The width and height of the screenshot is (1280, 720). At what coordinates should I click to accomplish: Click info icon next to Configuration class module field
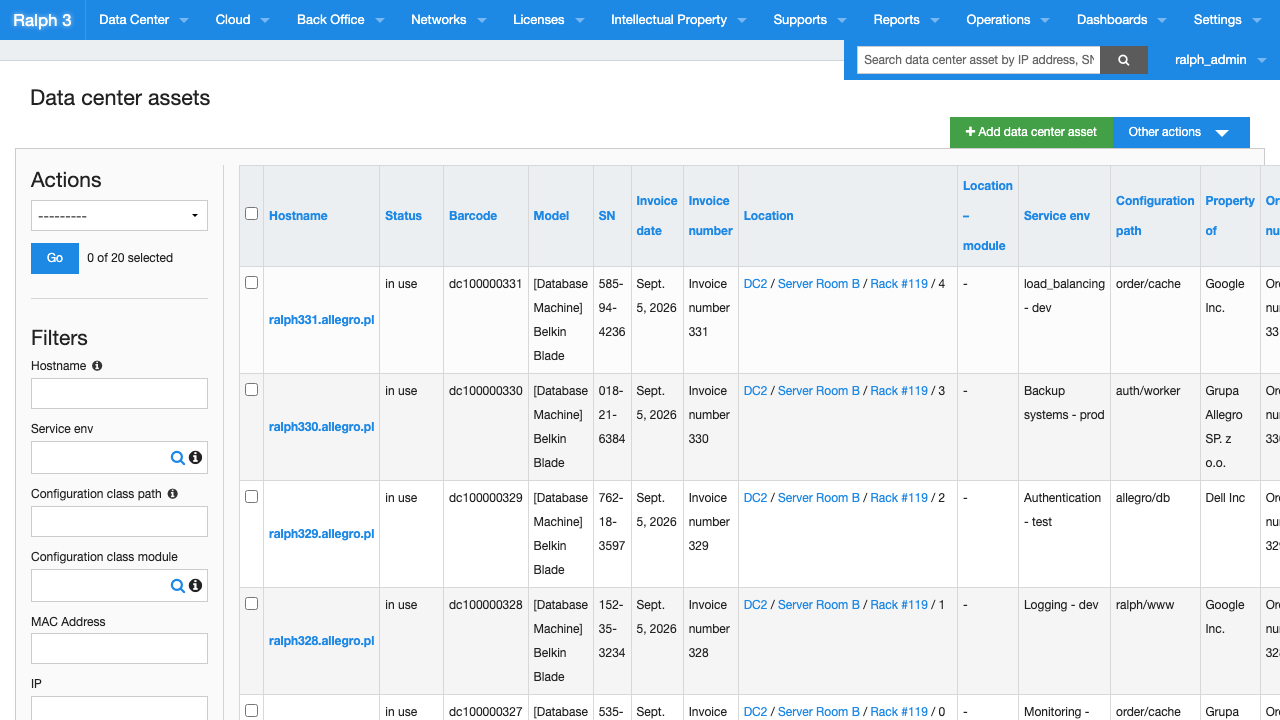point(196,585)
